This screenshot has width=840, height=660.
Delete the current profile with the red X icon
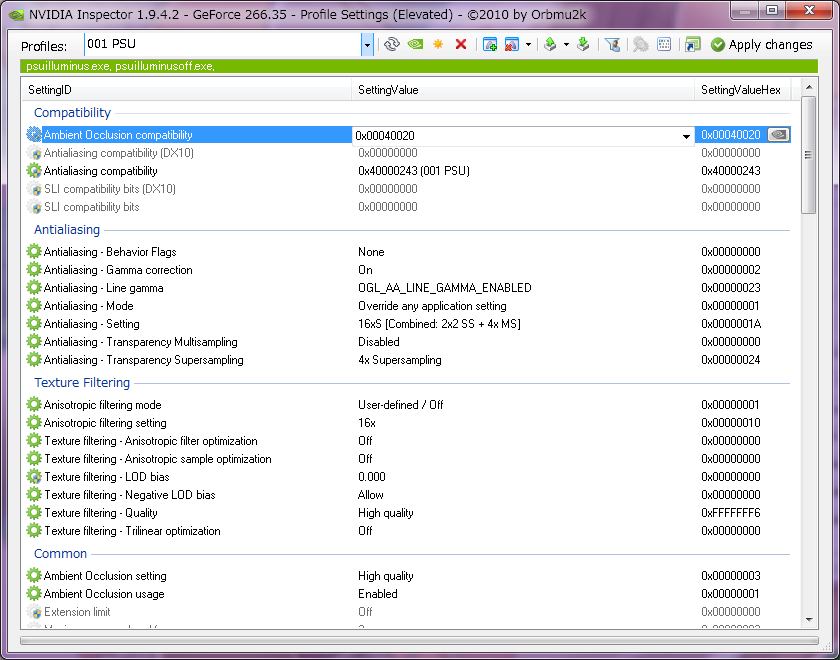[x=461, y=44]
